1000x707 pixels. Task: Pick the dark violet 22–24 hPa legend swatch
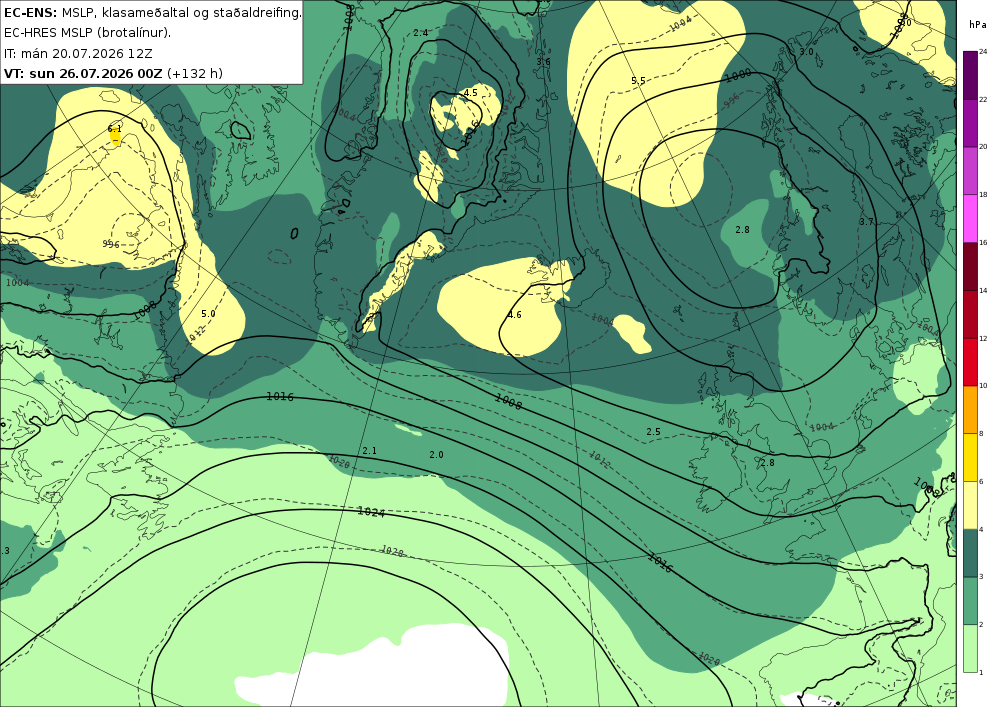[971, 75]
